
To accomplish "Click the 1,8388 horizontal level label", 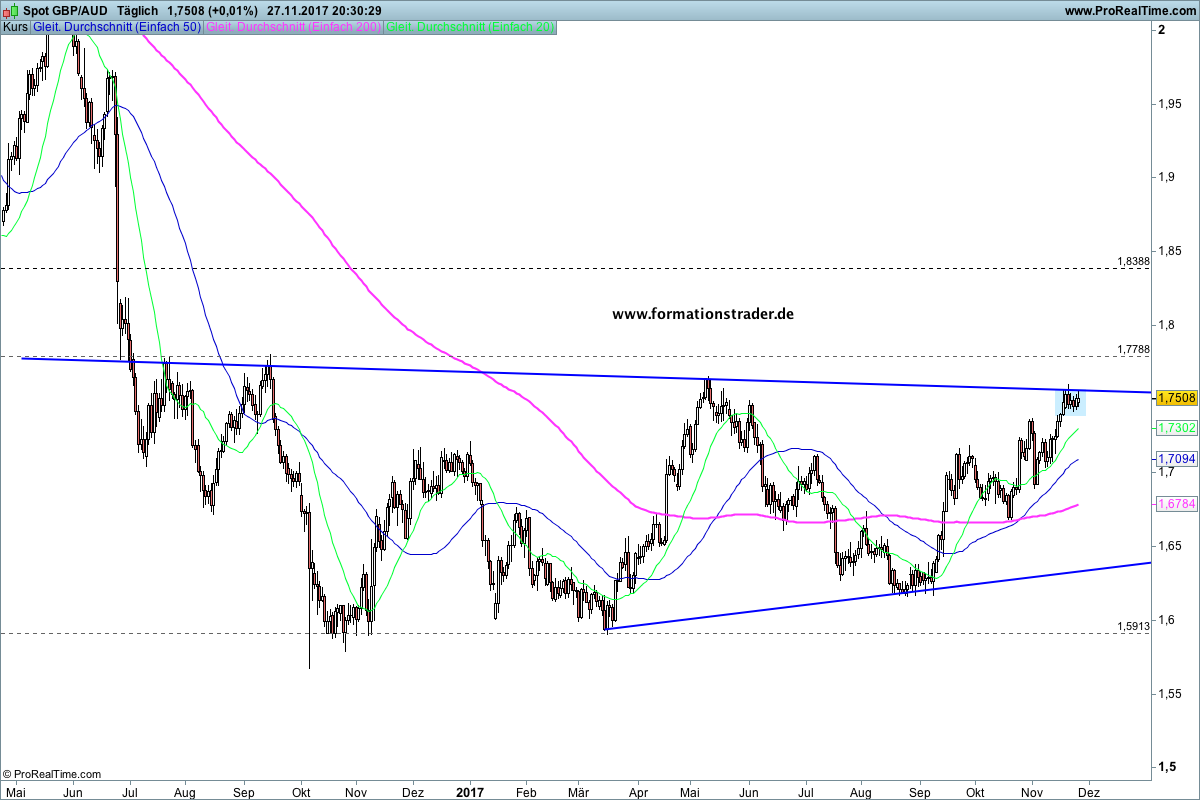I will coord(1133,261).
